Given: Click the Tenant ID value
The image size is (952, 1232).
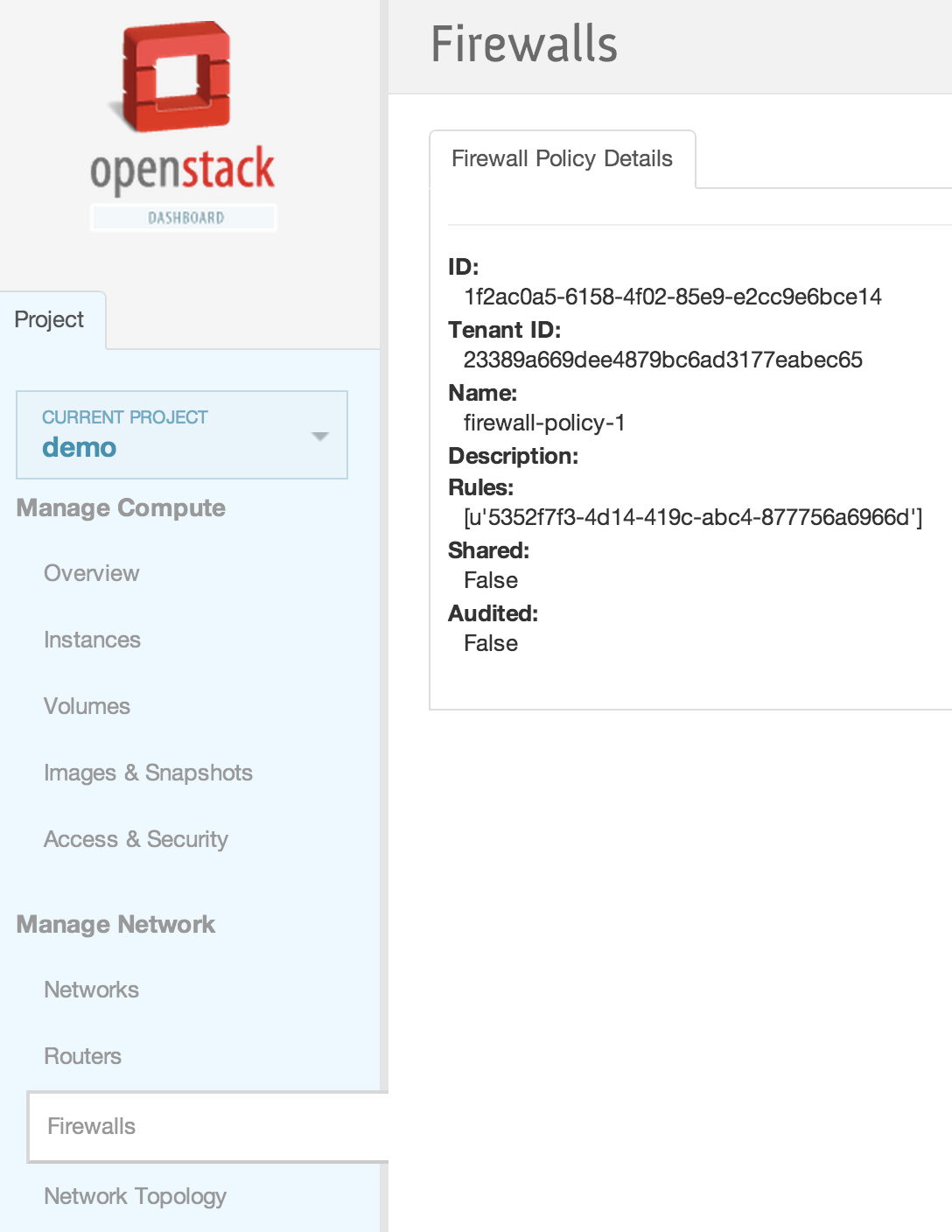Looking at the screenshot, I should click(662, 360).
